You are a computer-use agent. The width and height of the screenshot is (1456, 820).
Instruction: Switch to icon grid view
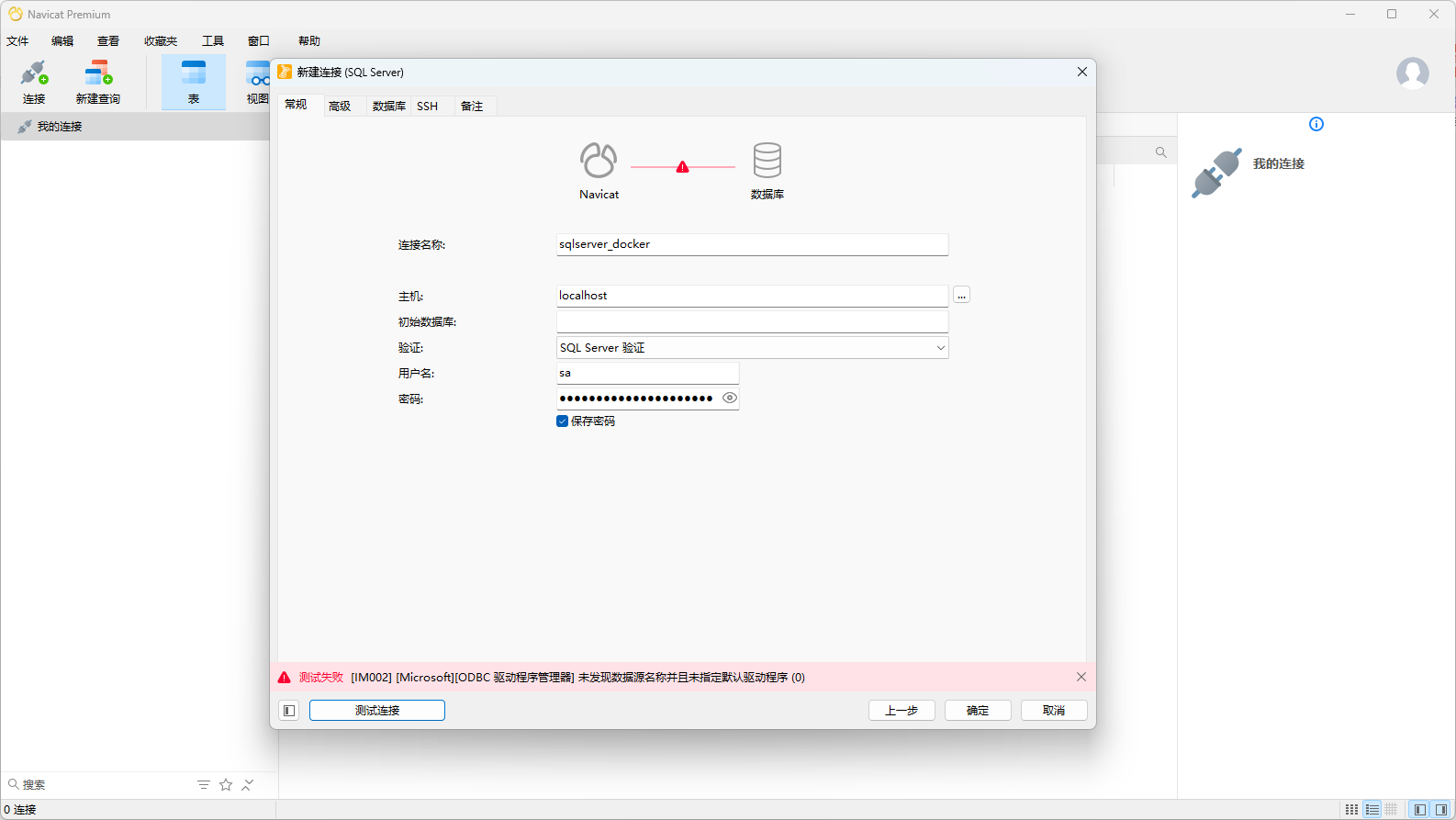pos(1351,810)
